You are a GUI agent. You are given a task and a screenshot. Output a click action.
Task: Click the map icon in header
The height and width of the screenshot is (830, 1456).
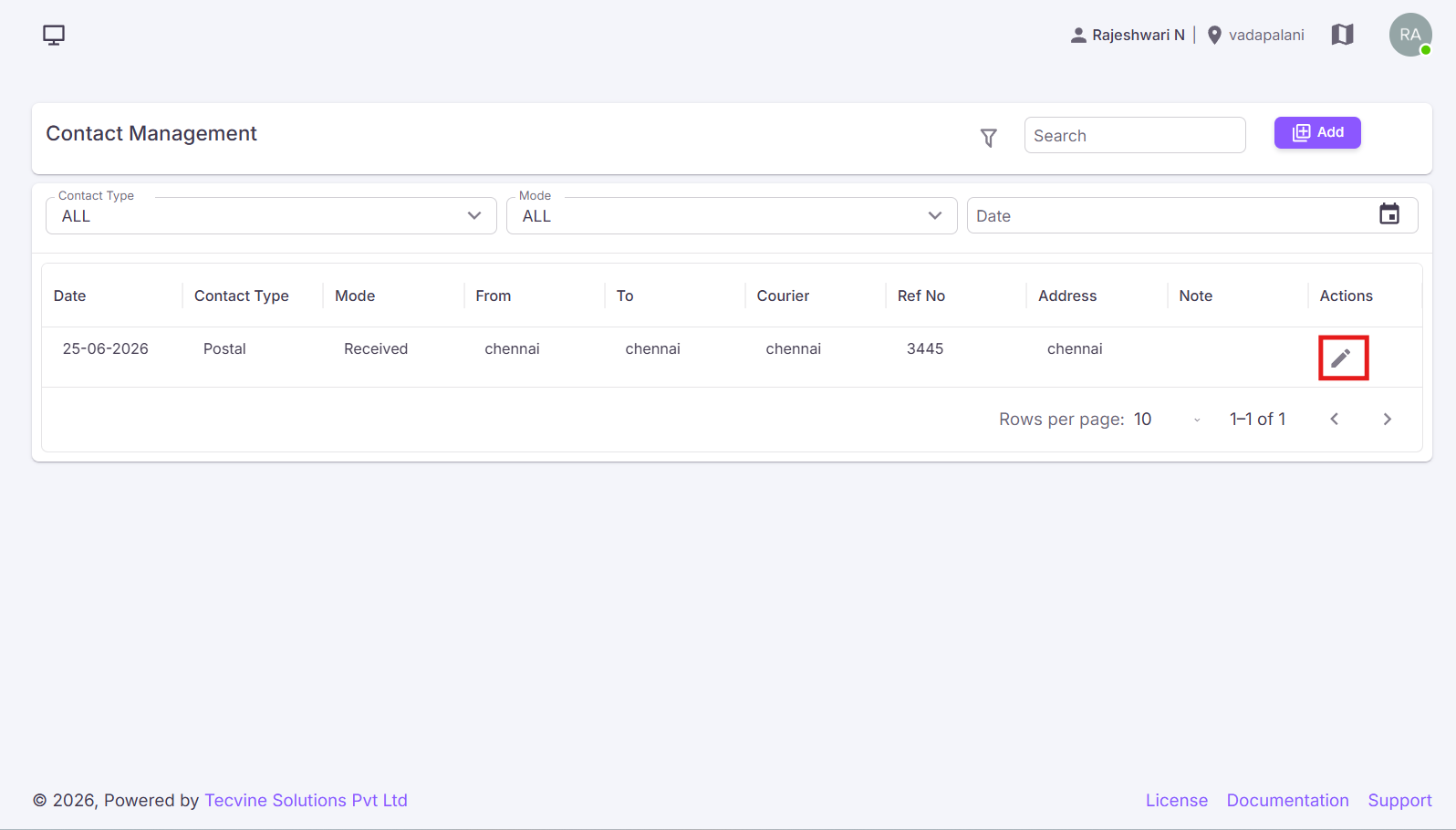pyautogui.click(x=1342, y=35)
